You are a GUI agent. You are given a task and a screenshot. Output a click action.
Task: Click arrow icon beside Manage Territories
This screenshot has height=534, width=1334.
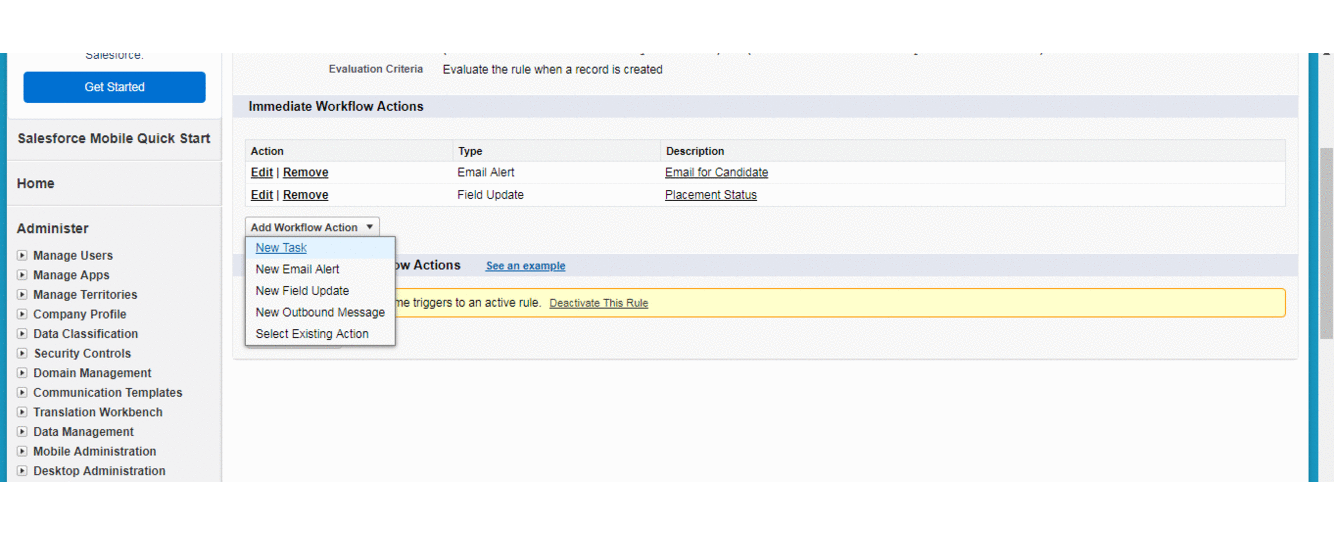(x=22, y=295)
